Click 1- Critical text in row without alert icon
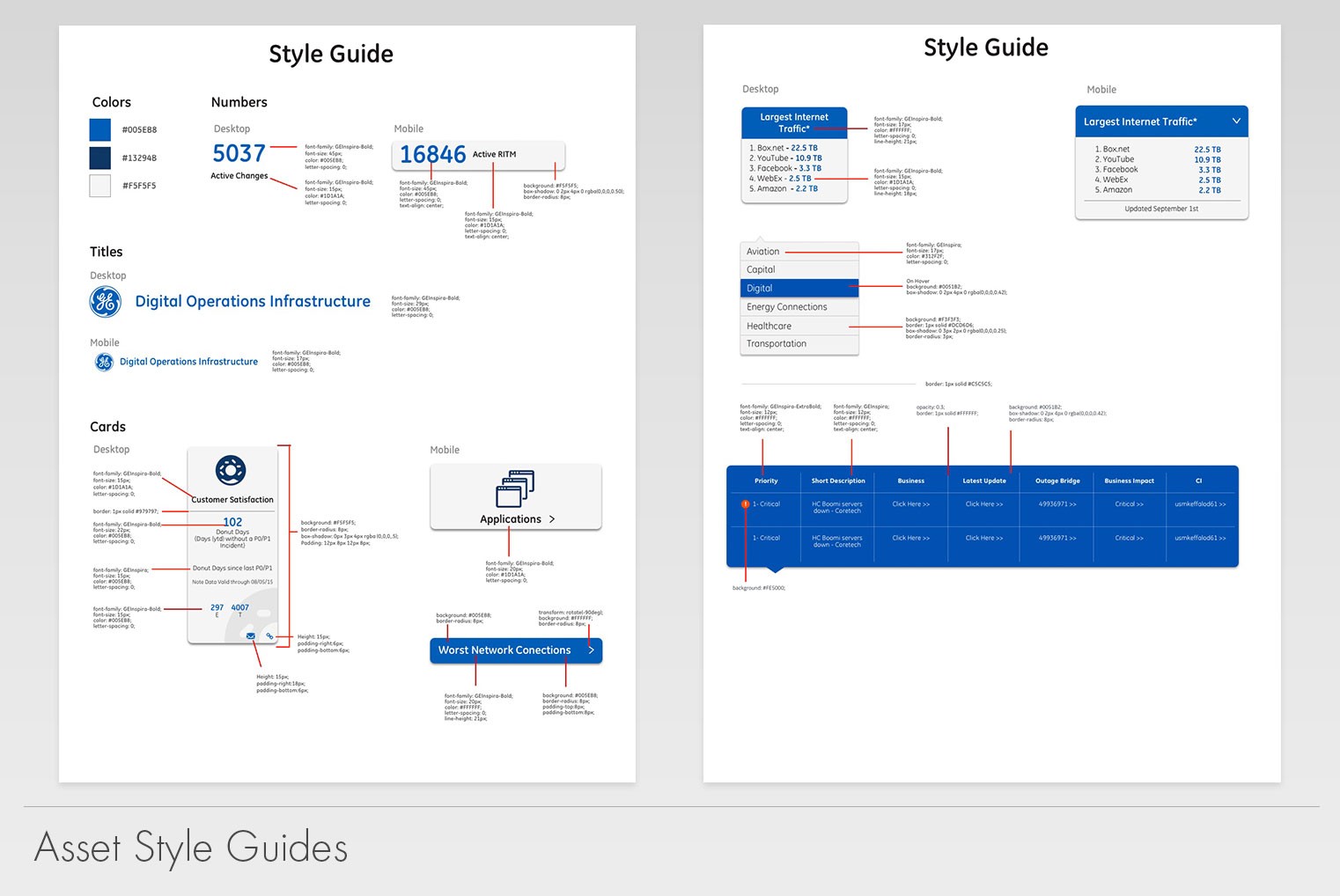Image resolution: width=1340 pixels, height=896 pixels. coord(766,538)
